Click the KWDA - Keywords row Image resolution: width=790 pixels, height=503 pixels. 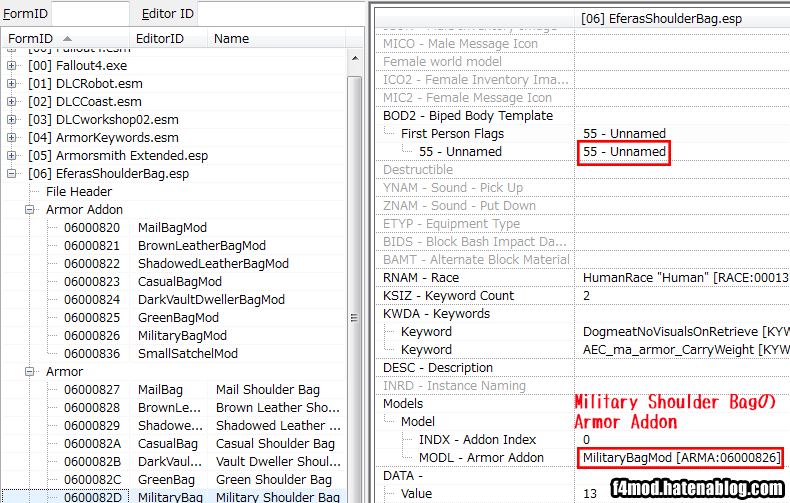pyautogui.click(x=436, y=314)
